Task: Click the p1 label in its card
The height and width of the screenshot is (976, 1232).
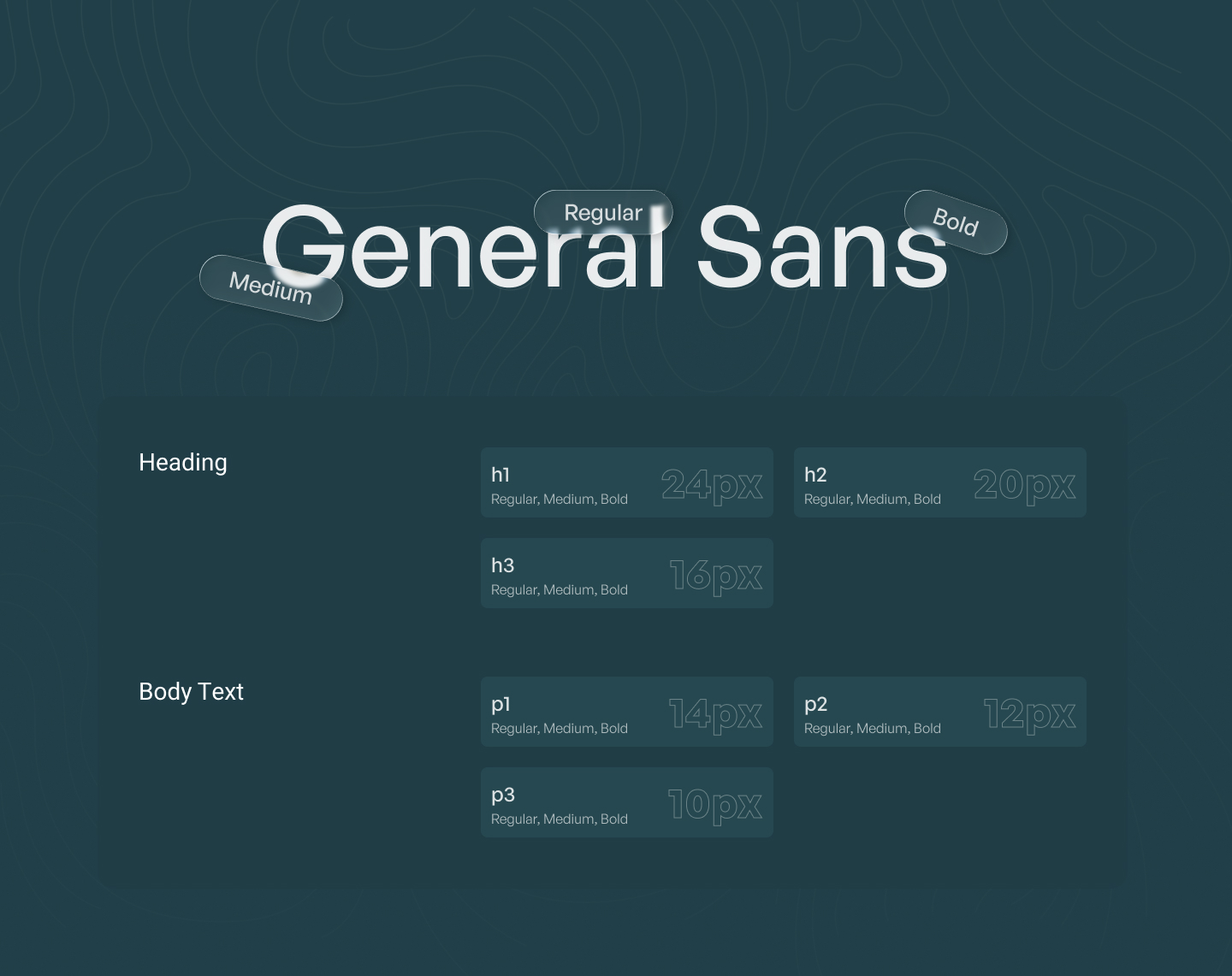Action: [500, 705]
